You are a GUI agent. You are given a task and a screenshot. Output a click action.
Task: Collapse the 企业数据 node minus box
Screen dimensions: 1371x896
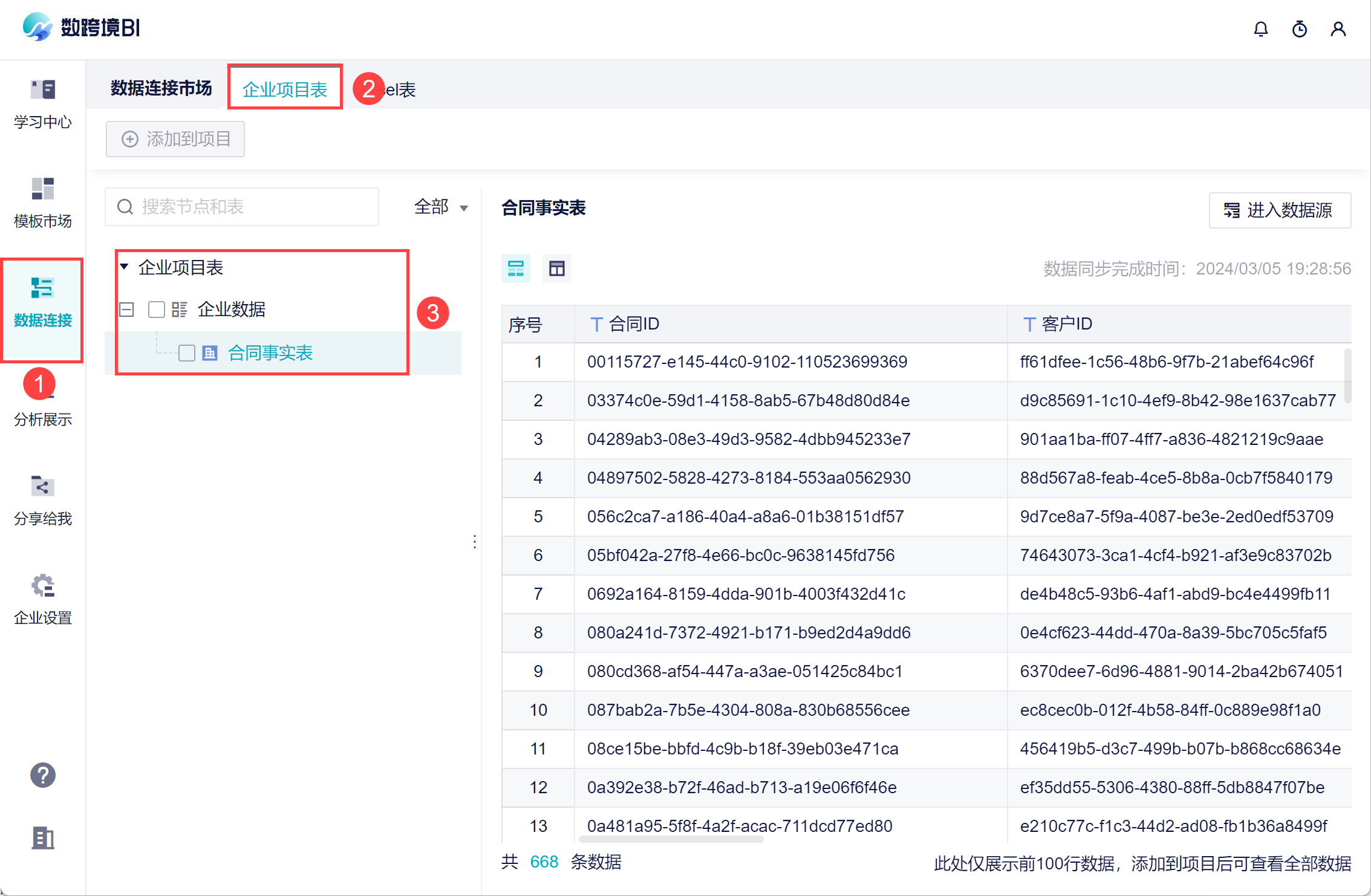click(x=126, y=310)
